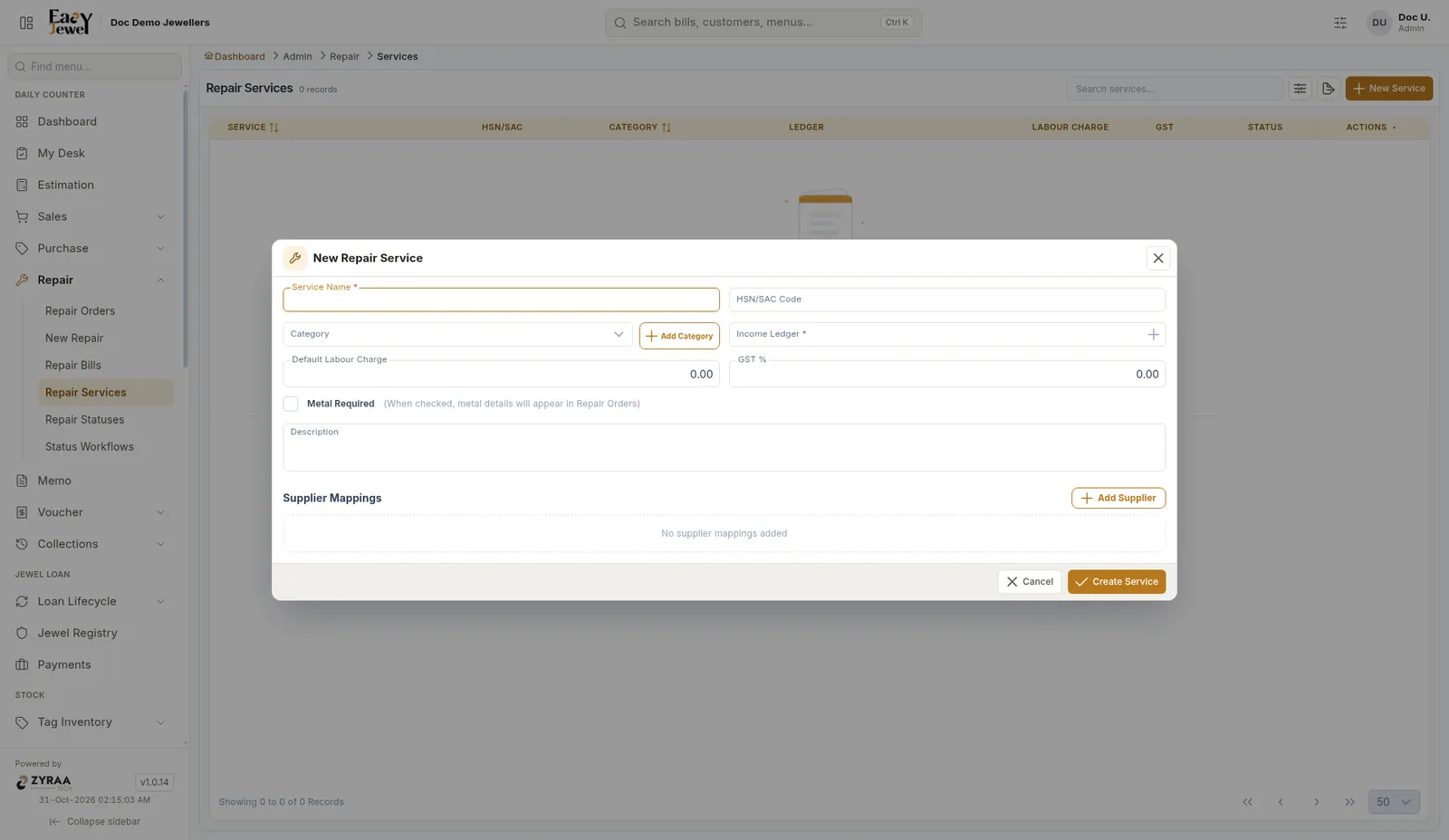The width and height of the screenshot is (1449, 840).
Task: Enable the Metal Required checkbox
Action: 291,404
